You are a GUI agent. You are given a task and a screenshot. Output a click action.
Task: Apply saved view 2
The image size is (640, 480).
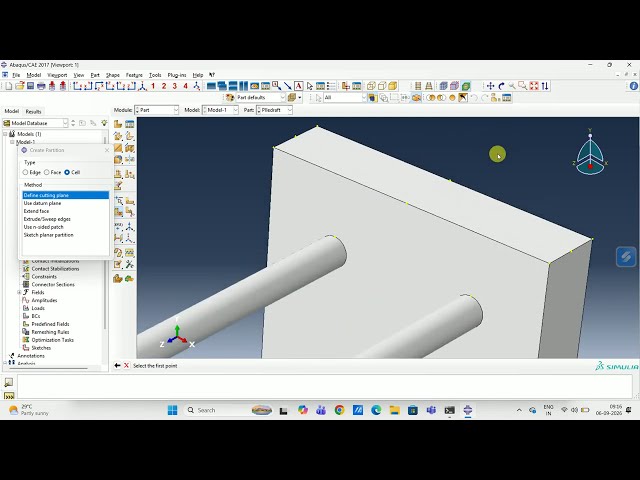[164, 86]
